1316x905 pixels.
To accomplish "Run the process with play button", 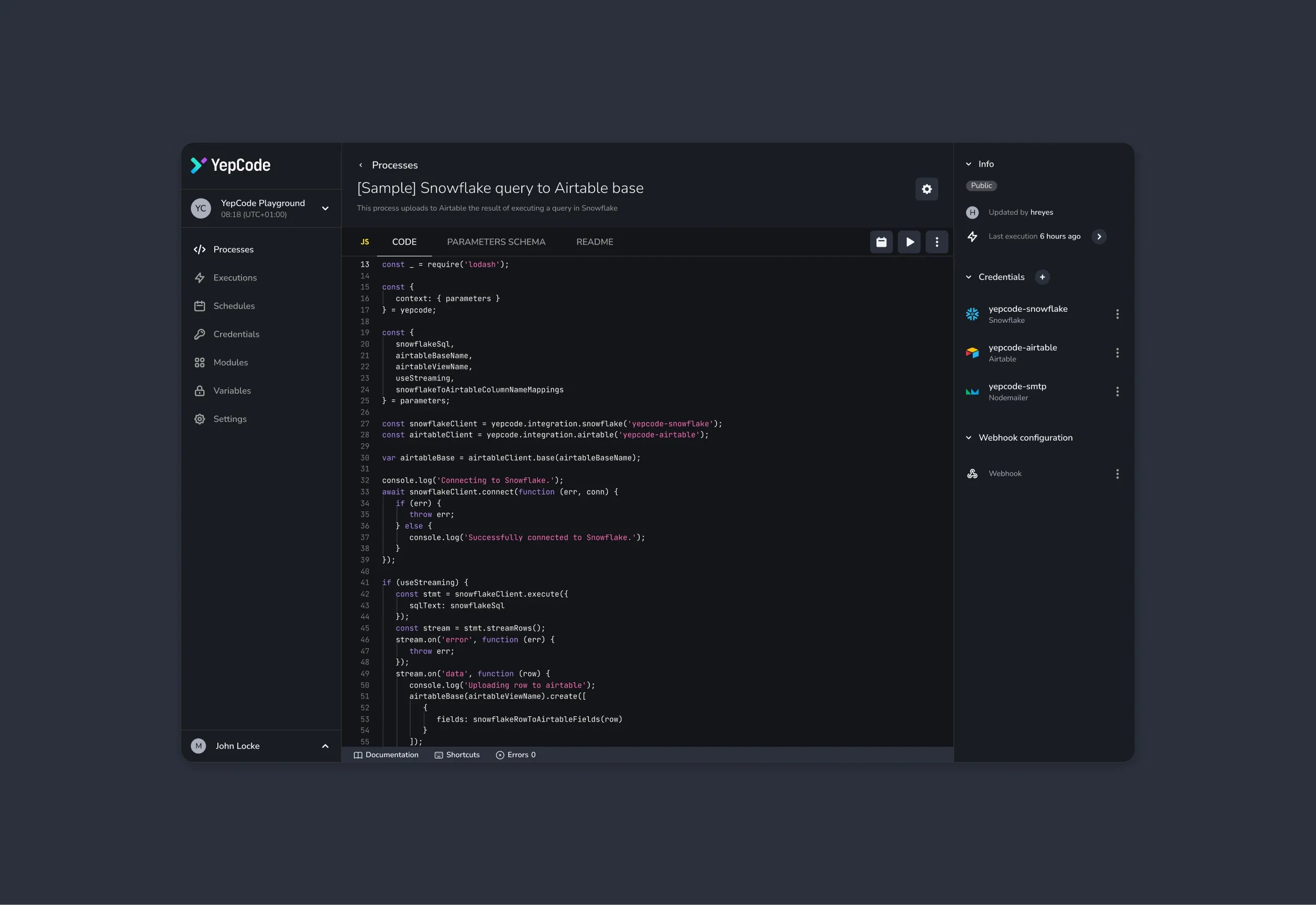I will (909, 242).
